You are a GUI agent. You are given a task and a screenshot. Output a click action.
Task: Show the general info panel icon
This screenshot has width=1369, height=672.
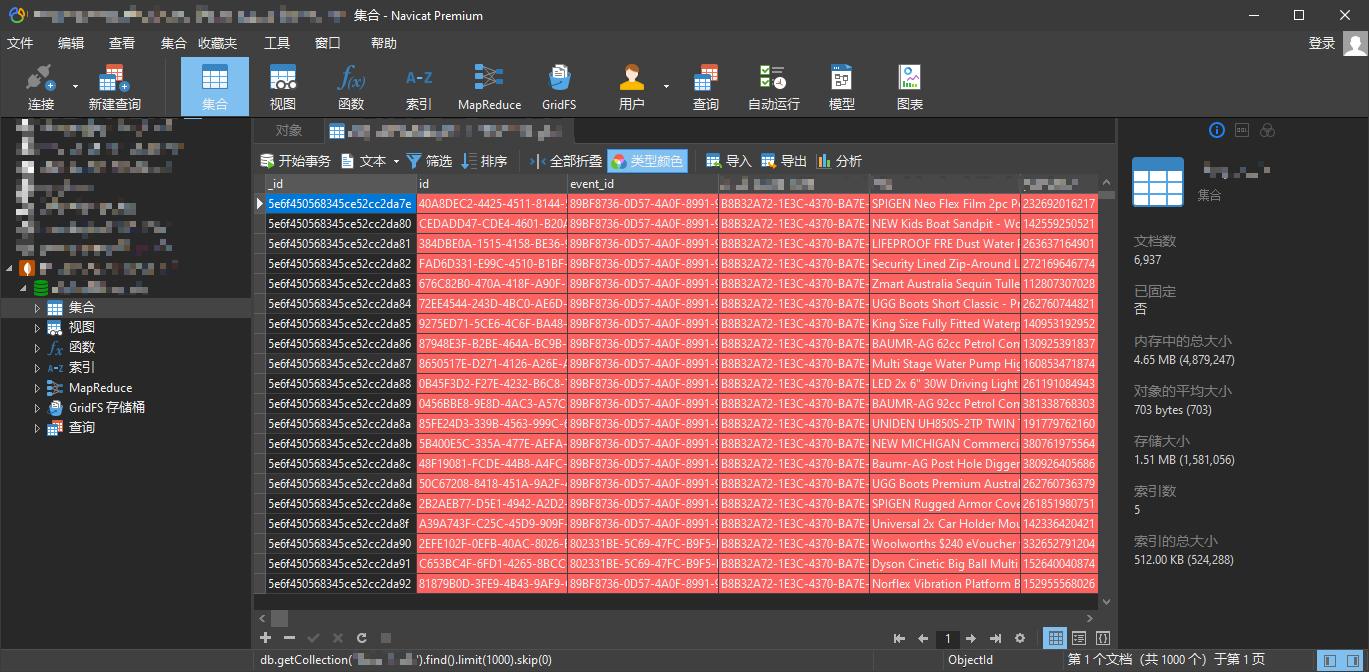click(1217, 130)
